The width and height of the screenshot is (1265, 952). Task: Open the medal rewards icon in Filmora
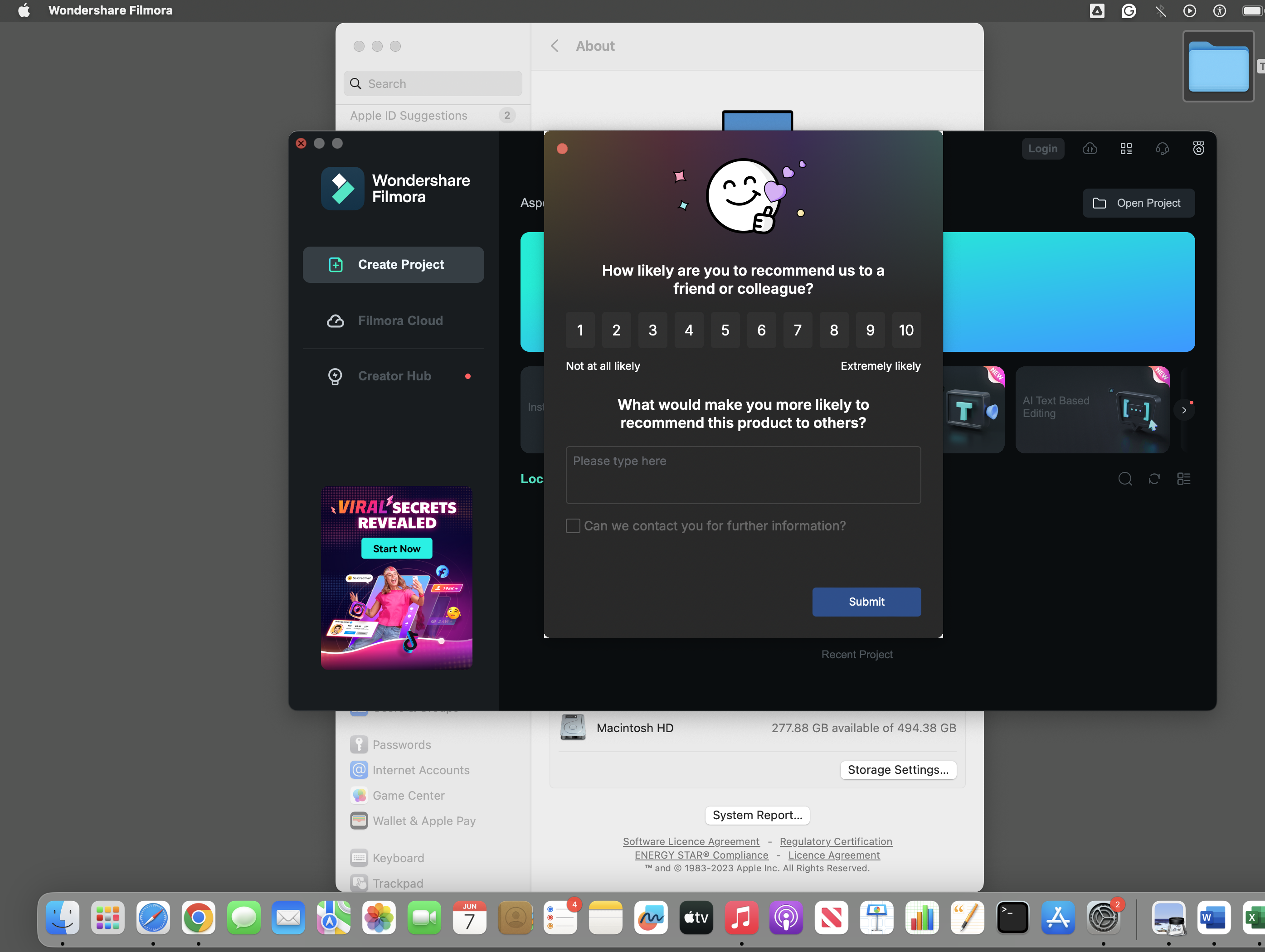coord(1199,149)
